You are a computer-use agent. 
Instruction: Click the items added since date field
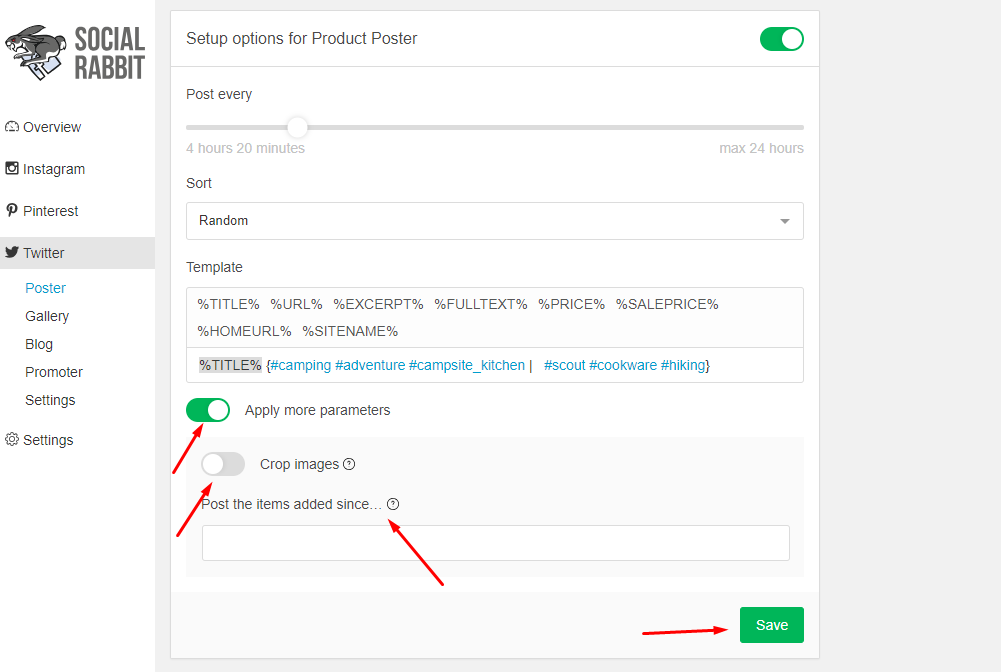pyautogui.click(x=496, y=543)
